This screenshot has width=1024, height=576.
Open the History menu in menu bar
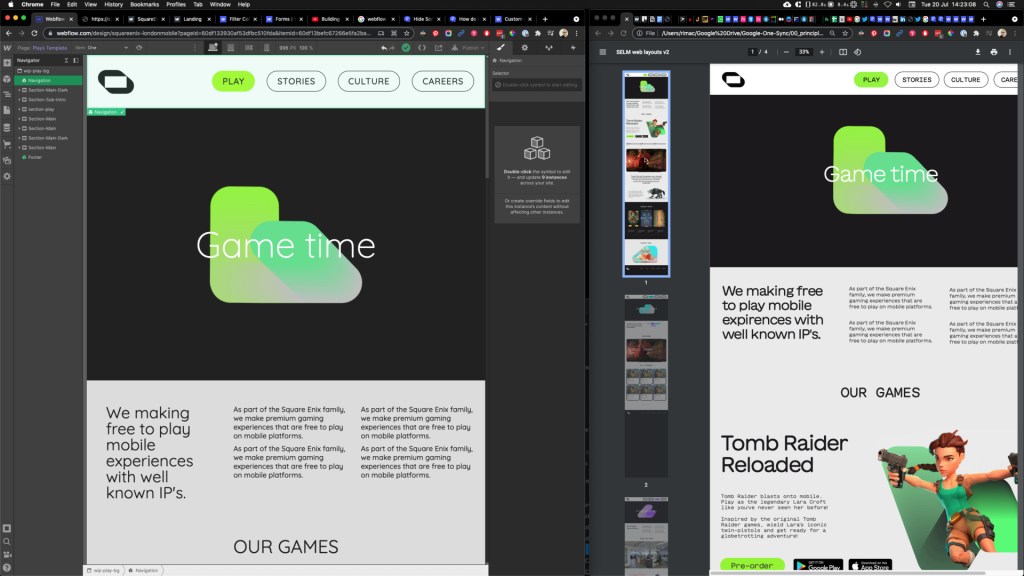click(x=114, y=5)
